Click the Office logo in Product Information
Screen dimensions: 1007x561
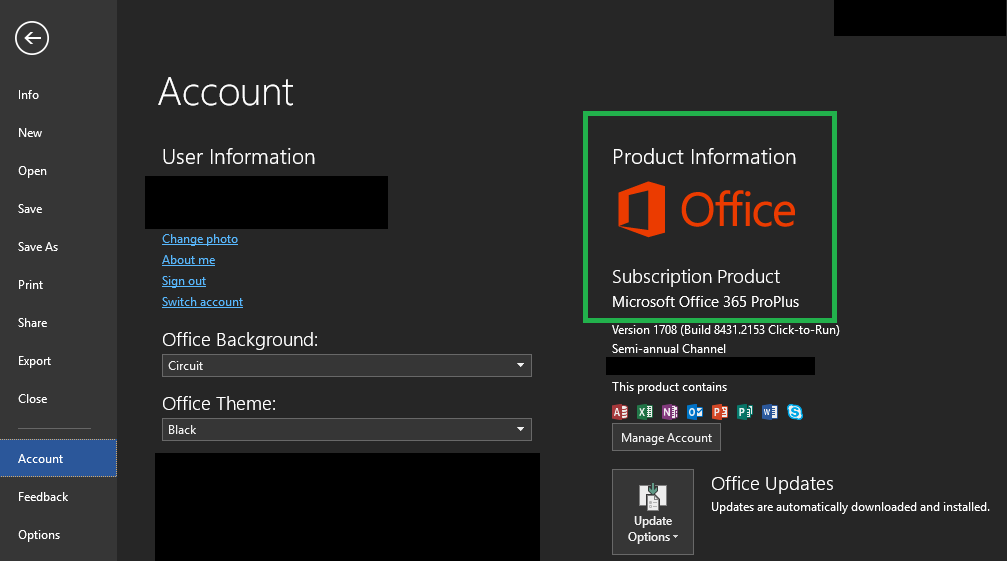706,210
